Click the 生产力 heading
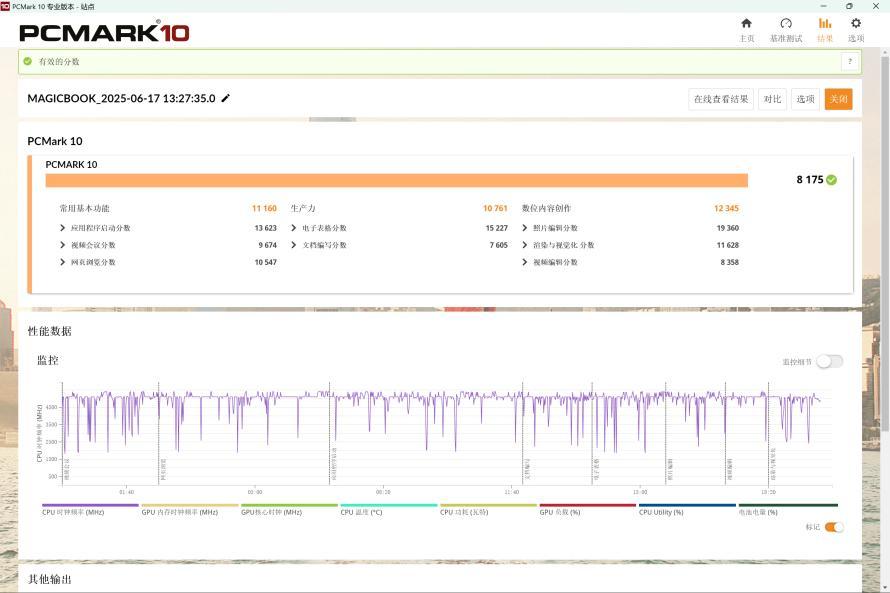The image size is (890, 593). (x=303, y=208)
